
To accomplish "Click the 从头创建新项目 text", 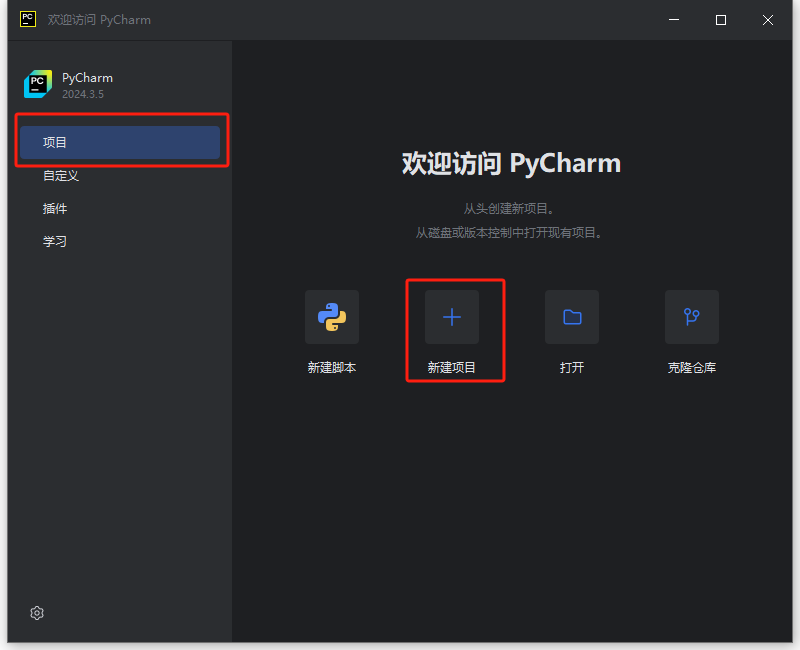I will 509,209.
